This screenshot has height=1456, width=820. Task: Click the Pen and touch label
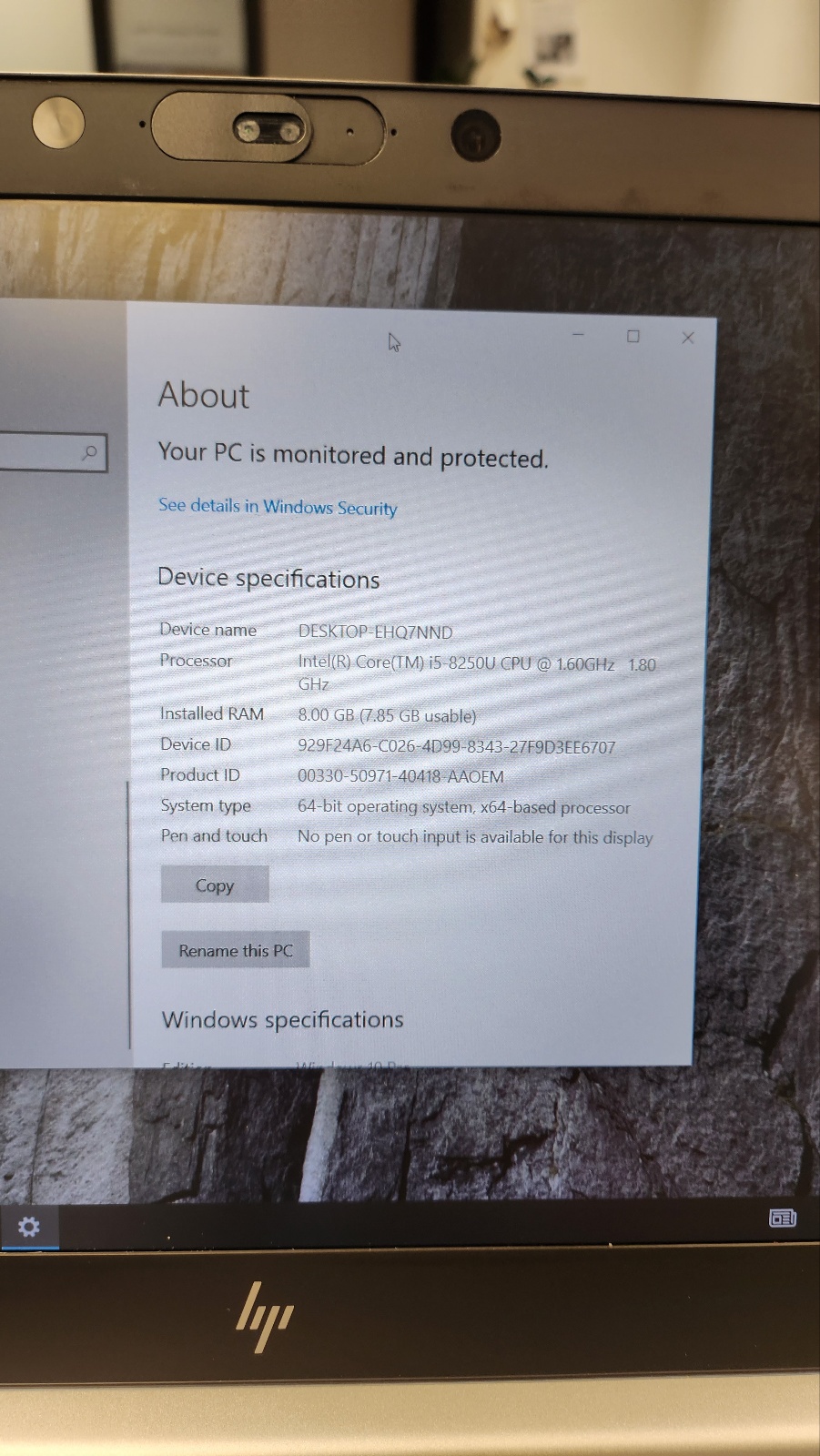214,835
